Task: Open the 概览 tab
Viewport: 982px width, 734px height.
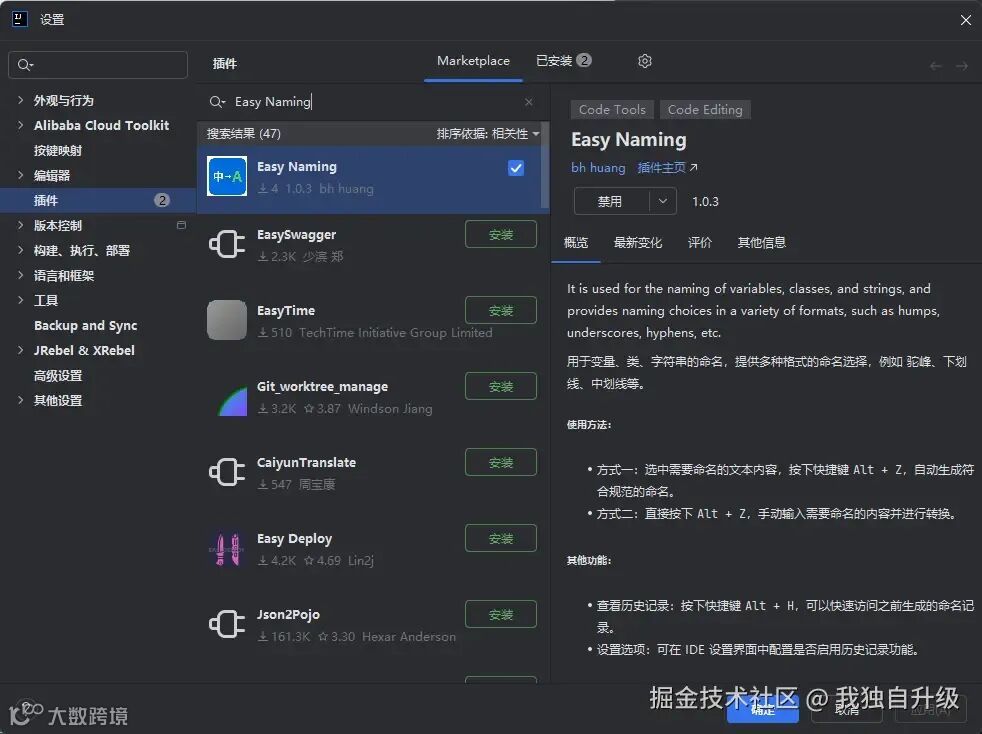Action: (x=576, y=242)
